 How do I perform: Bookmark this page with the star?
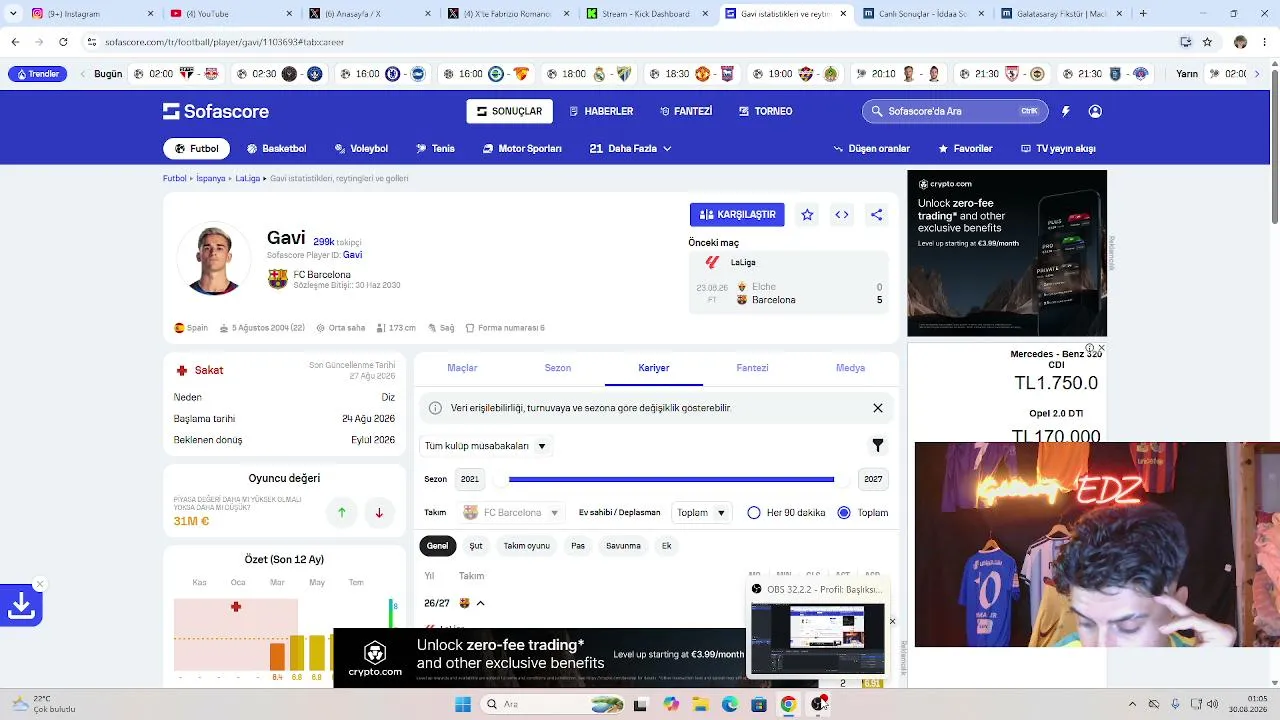pyautogui.click(x=1207, y=42)
